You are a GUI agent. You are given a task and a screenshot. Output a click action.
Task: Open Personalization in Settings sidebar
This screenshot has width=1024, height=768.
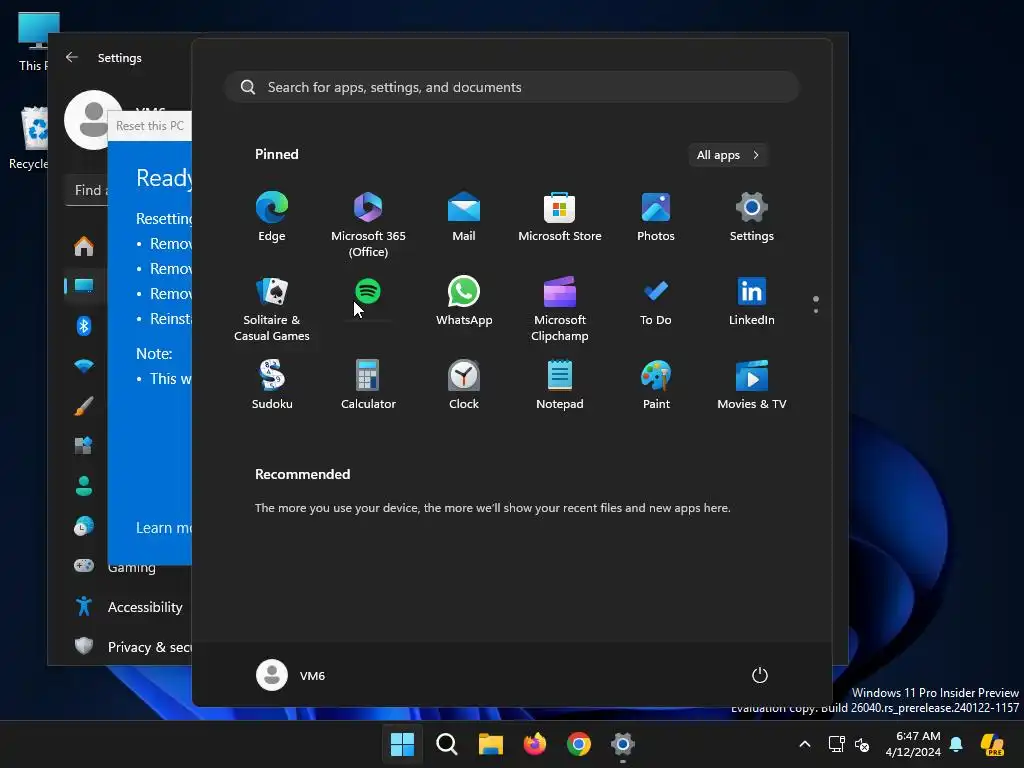84,406
